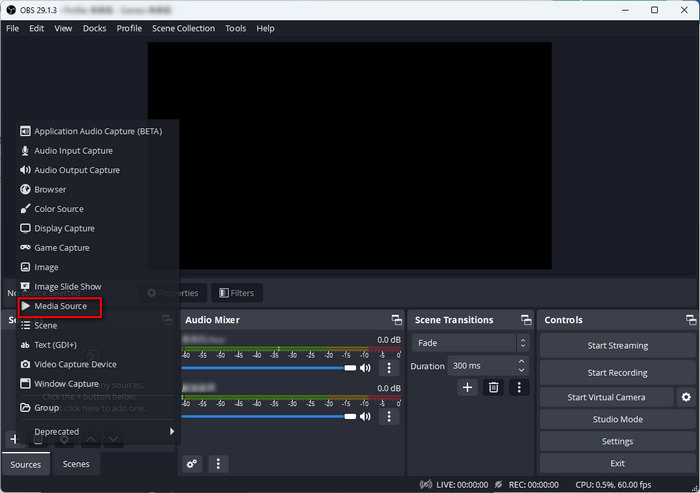This screenshot has width=700, height=493.
Task: Pop out the Audio Mixer dock
Action: (x=396, y=320)
